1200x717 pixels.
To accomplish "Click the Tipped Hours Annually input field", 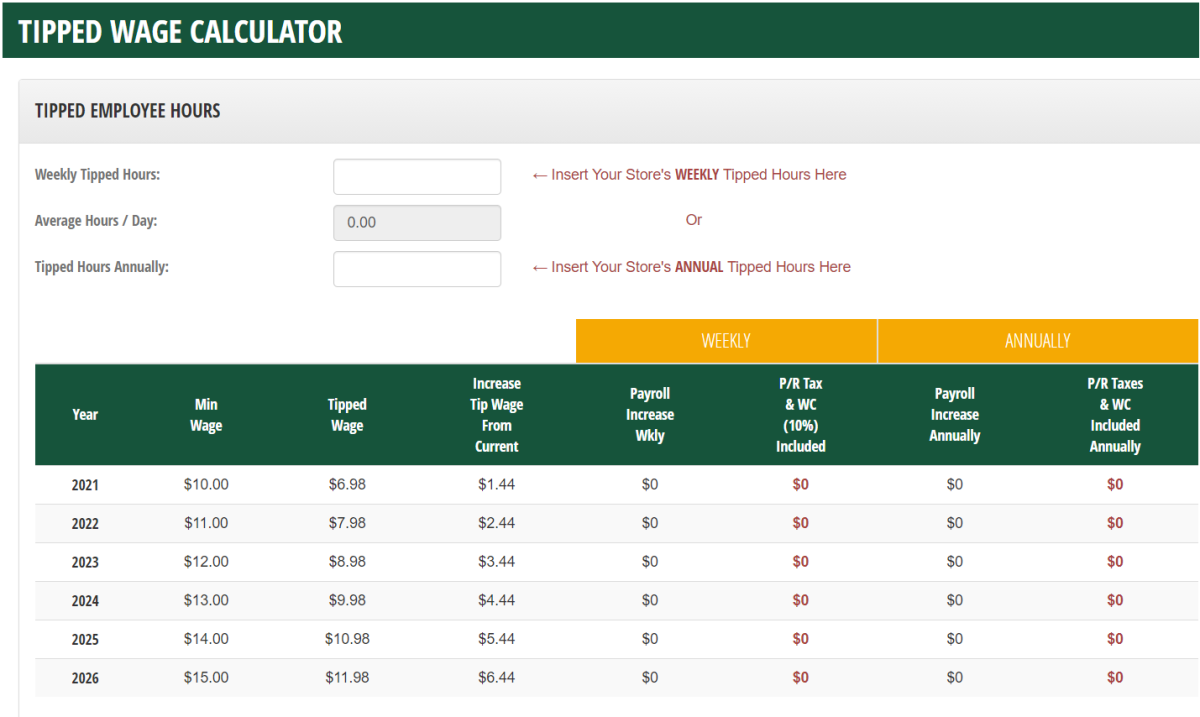I will tap(416, 269).
